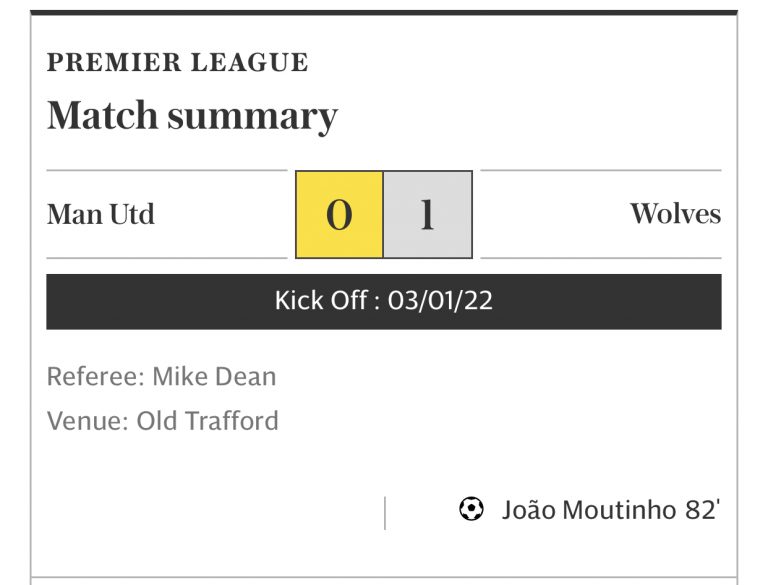Image resolution: width=768 pixels, height=585 pixels.
Task: Click the football goal icon
Action: pyautogui.click(x=470, y=510)
